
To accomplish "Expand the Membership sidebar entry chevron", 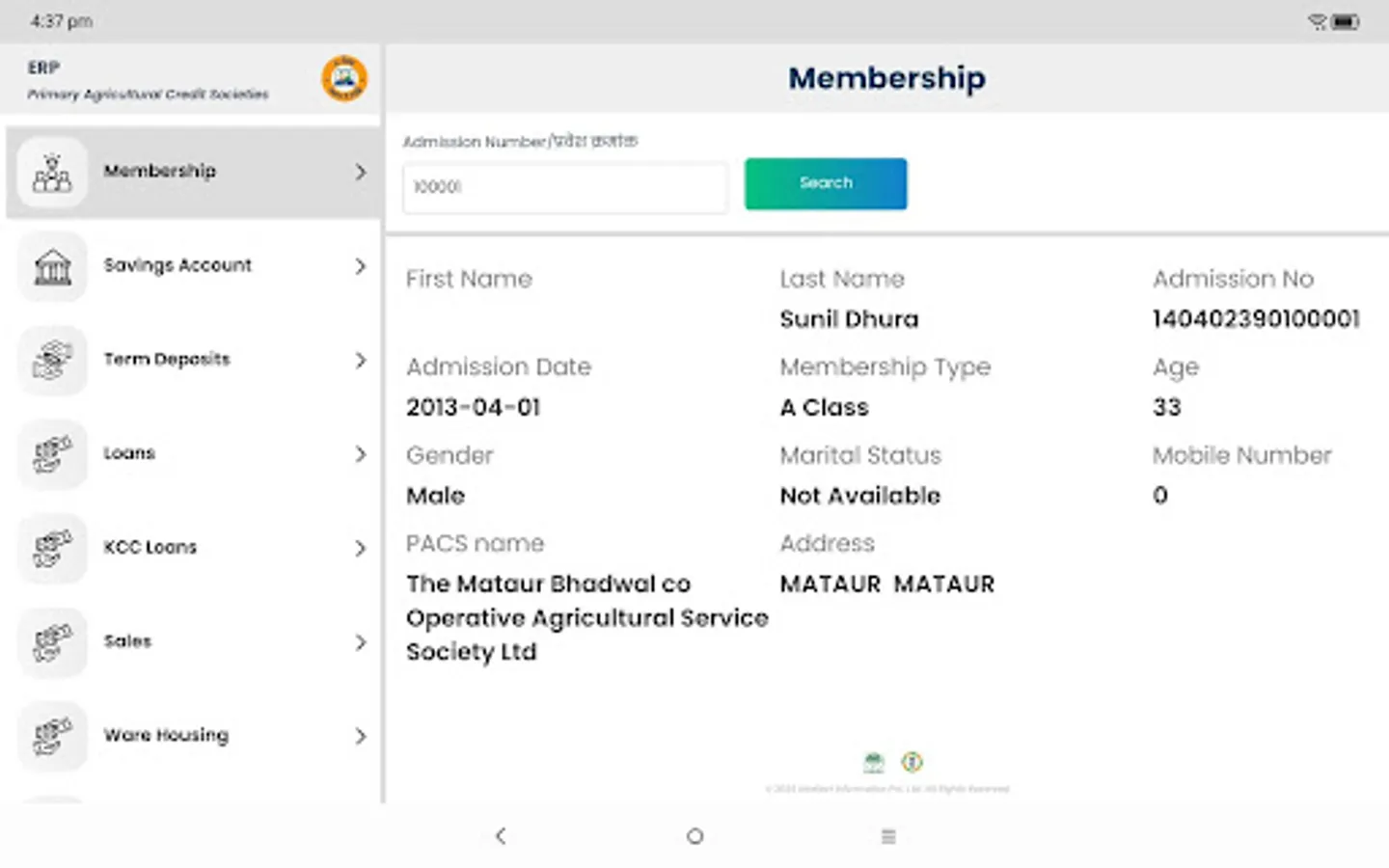I will point(361,173).
